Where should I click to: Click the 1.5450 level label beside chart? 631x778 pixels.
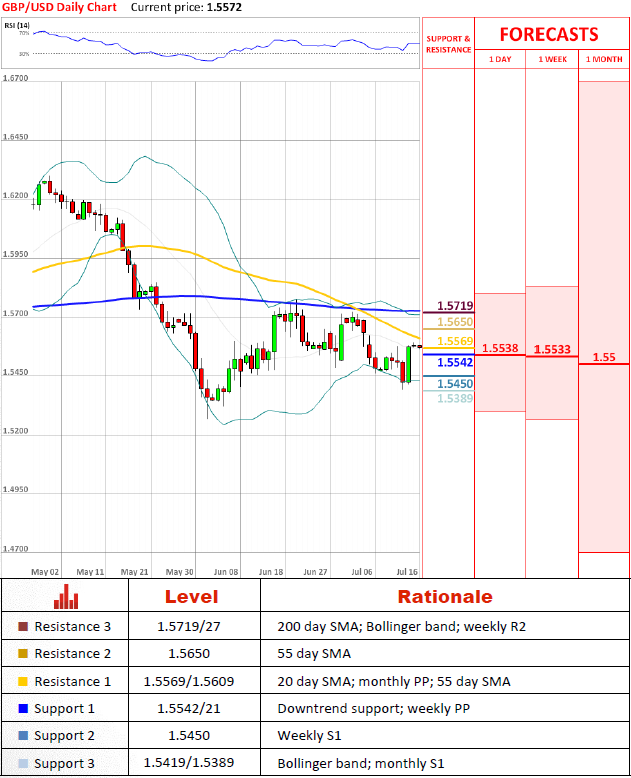click(455, 384)
